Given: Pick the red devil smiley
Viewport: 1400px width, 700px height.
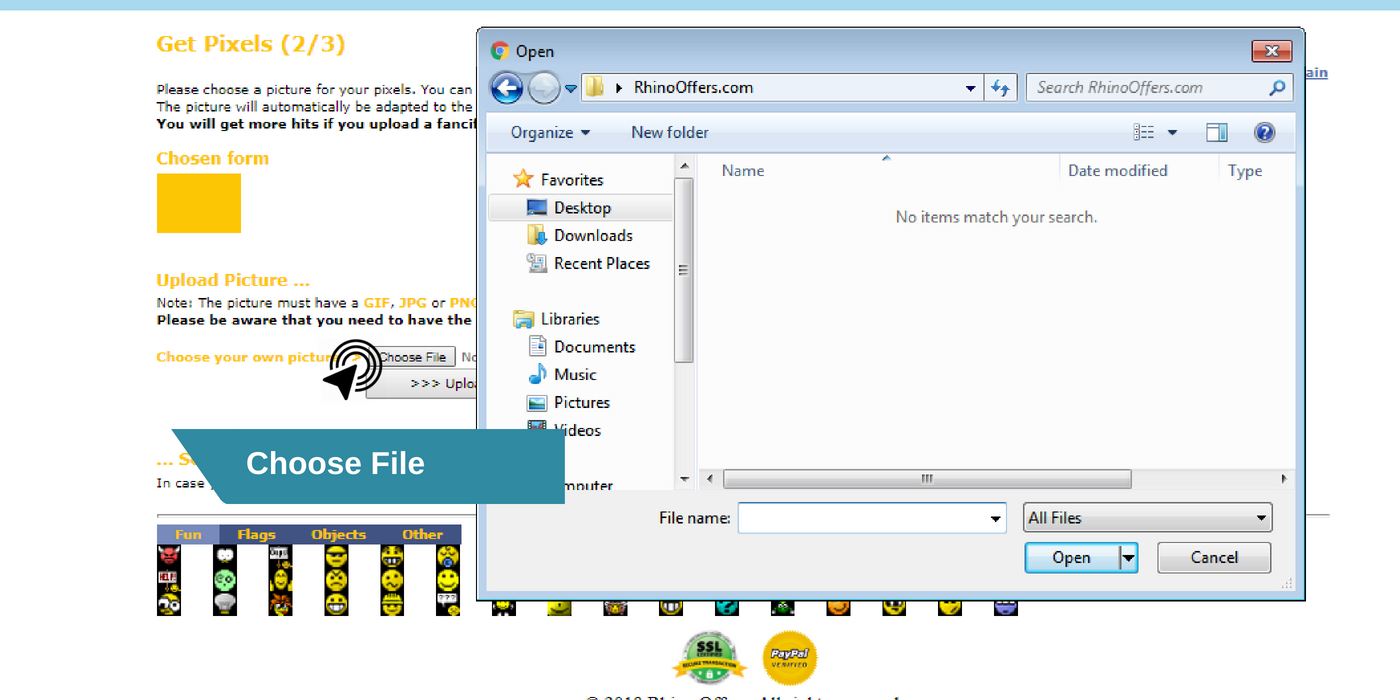Looking at the screenshot, I should tap(169, 556).
